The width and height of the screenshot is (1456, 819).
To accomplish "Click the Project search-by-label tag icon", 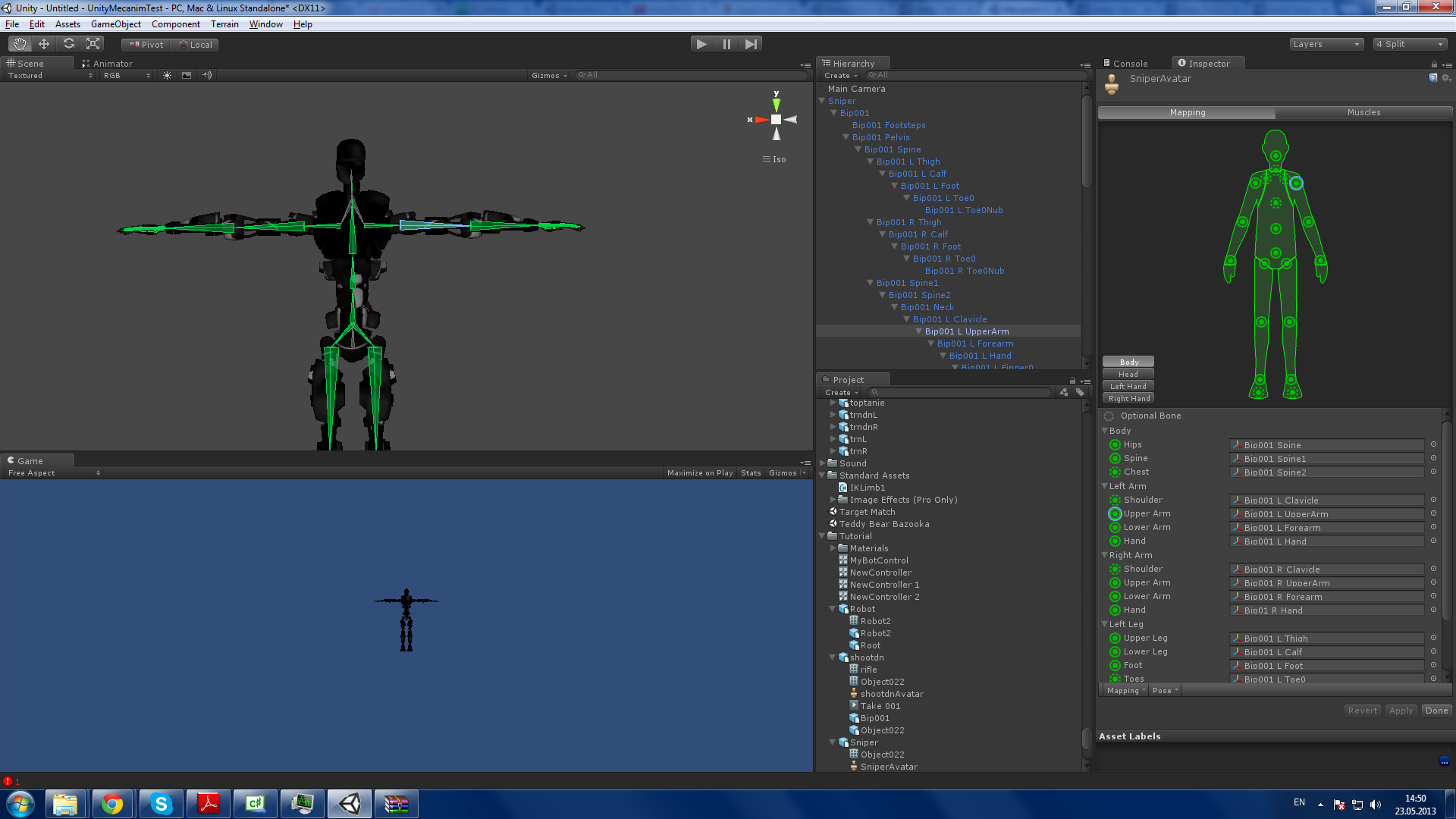I will click(x=1080, y=392).
